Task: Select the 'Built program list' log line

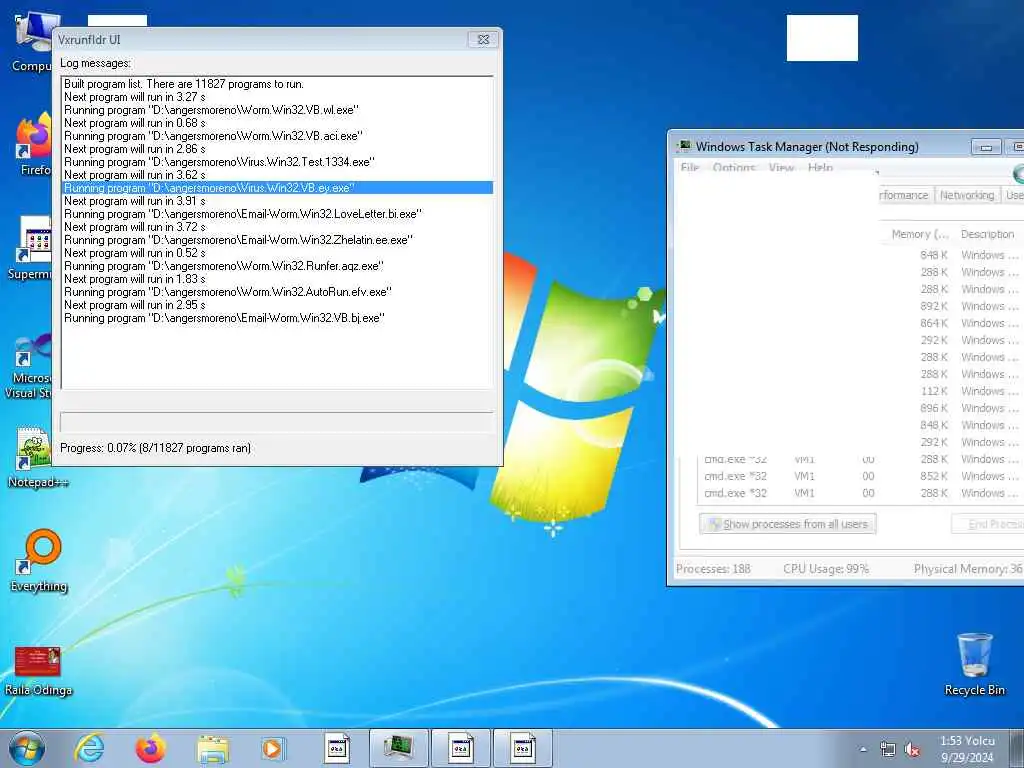Action: coord(277,84)
